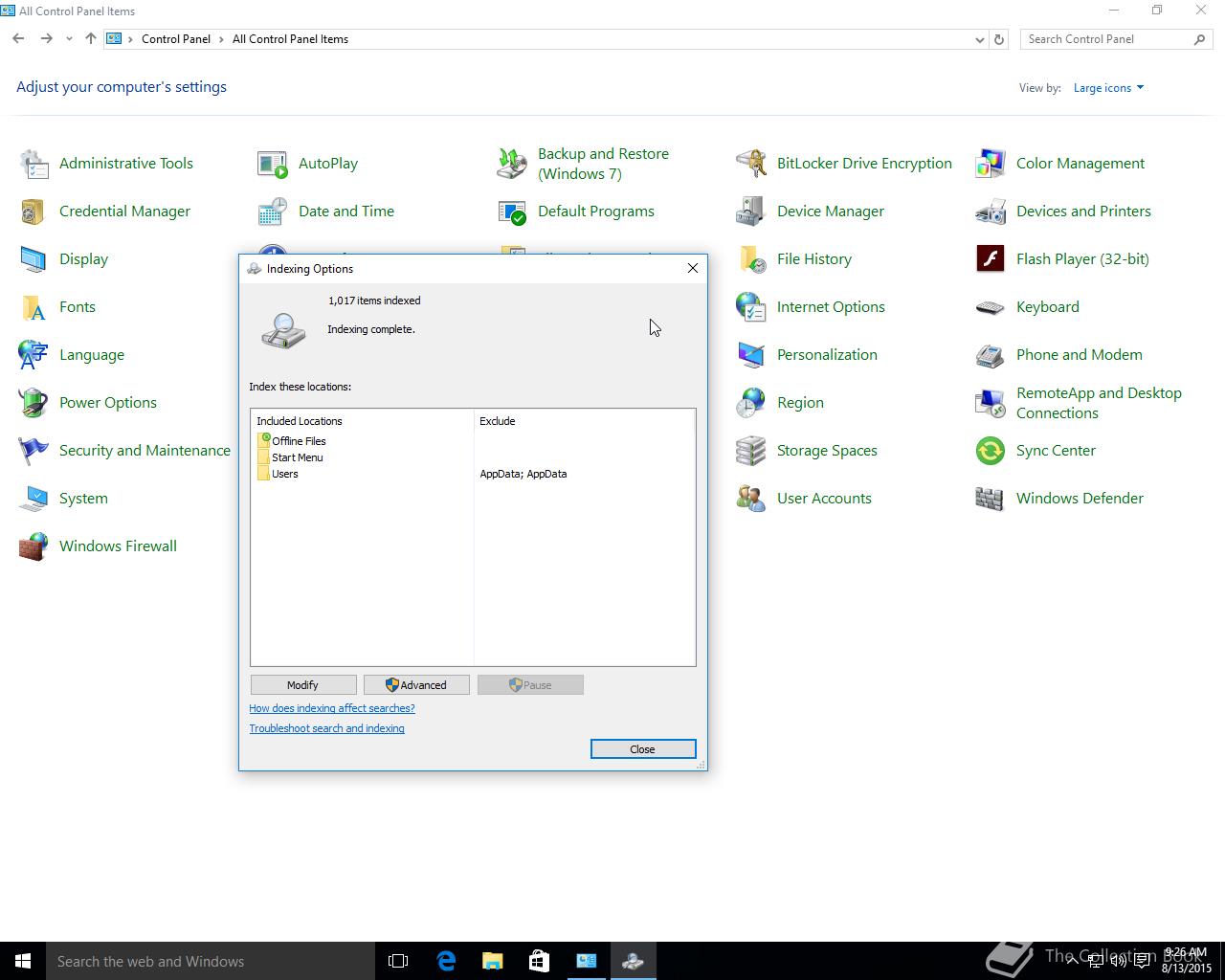
Task: Open the Display monitor icon
Action: 33,259
